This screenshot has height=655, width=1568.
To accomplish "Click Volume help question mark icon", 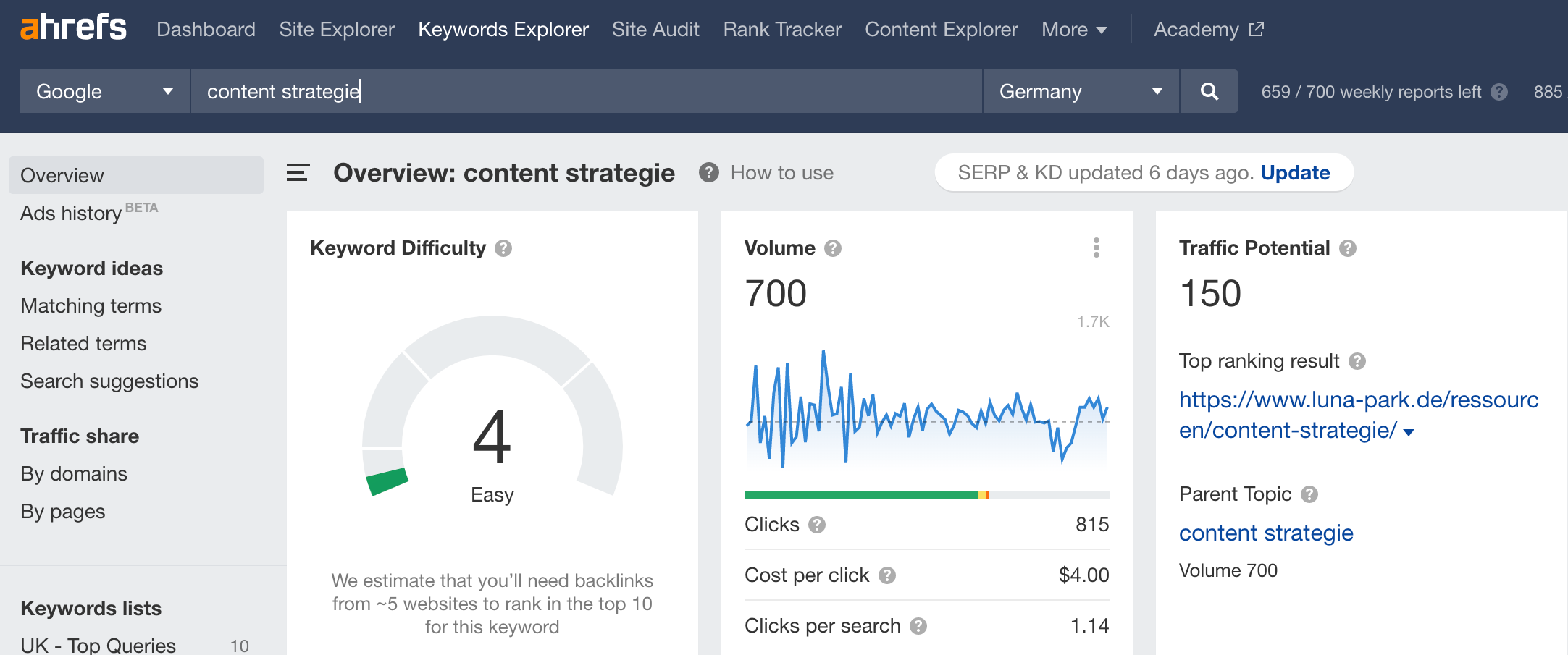I will (833, 248).
